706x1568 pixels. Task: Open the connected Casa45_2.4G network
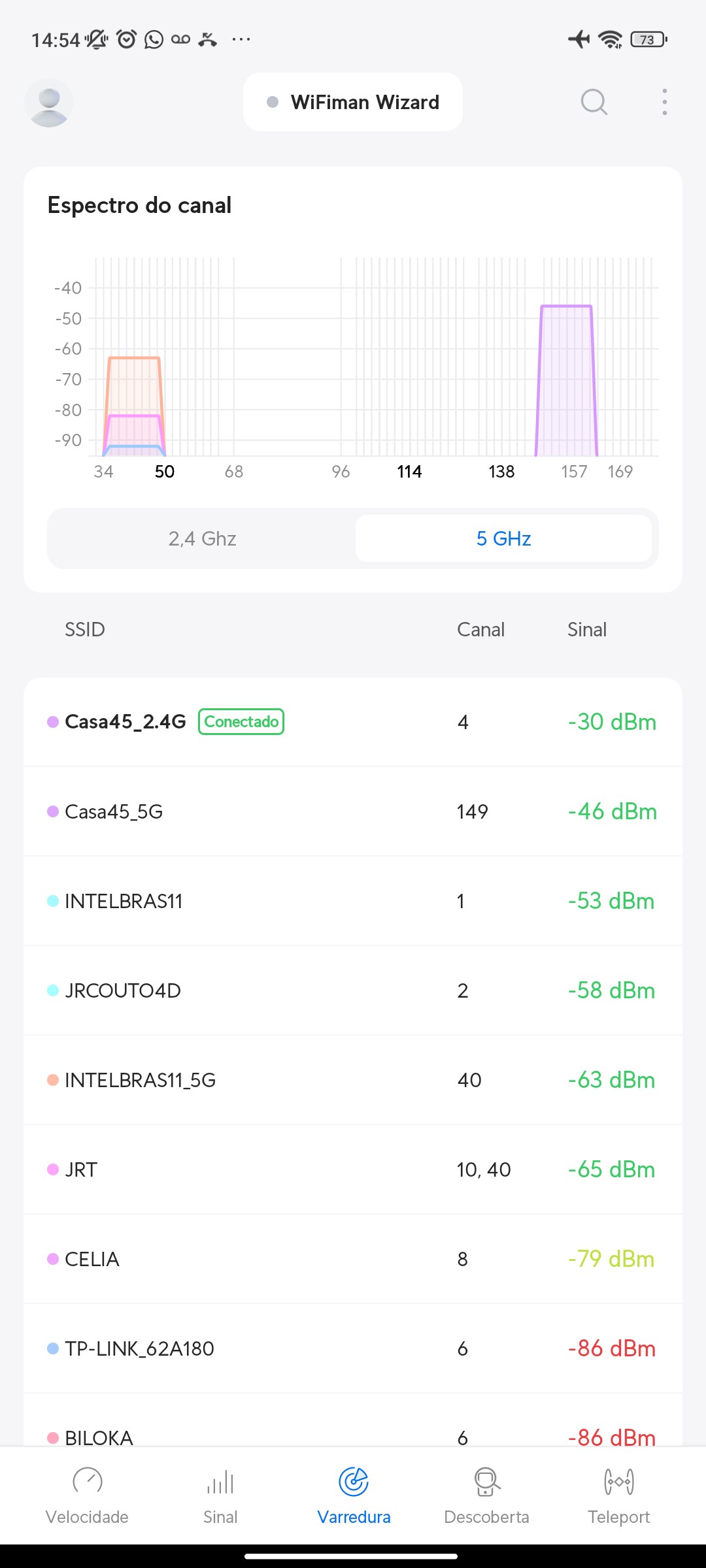353,722
